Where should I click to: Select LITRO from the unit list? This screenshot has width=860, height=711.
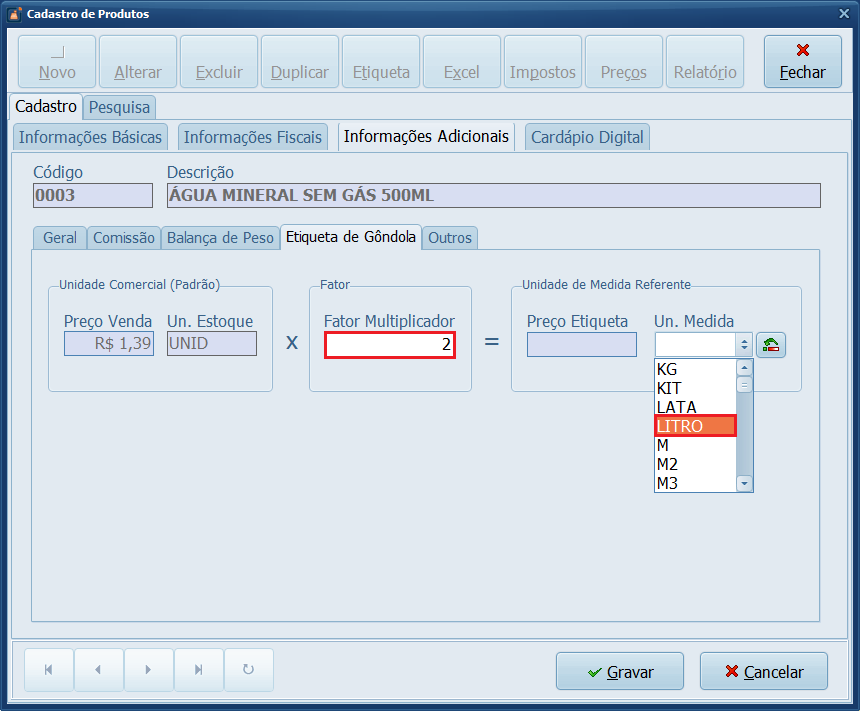pos(695,426)
